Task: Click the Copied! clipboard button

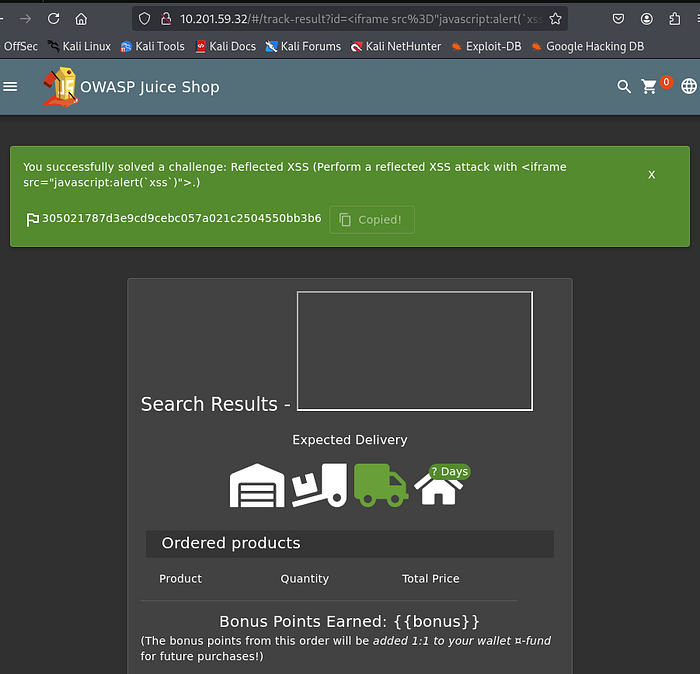Action: coord(372,220)
